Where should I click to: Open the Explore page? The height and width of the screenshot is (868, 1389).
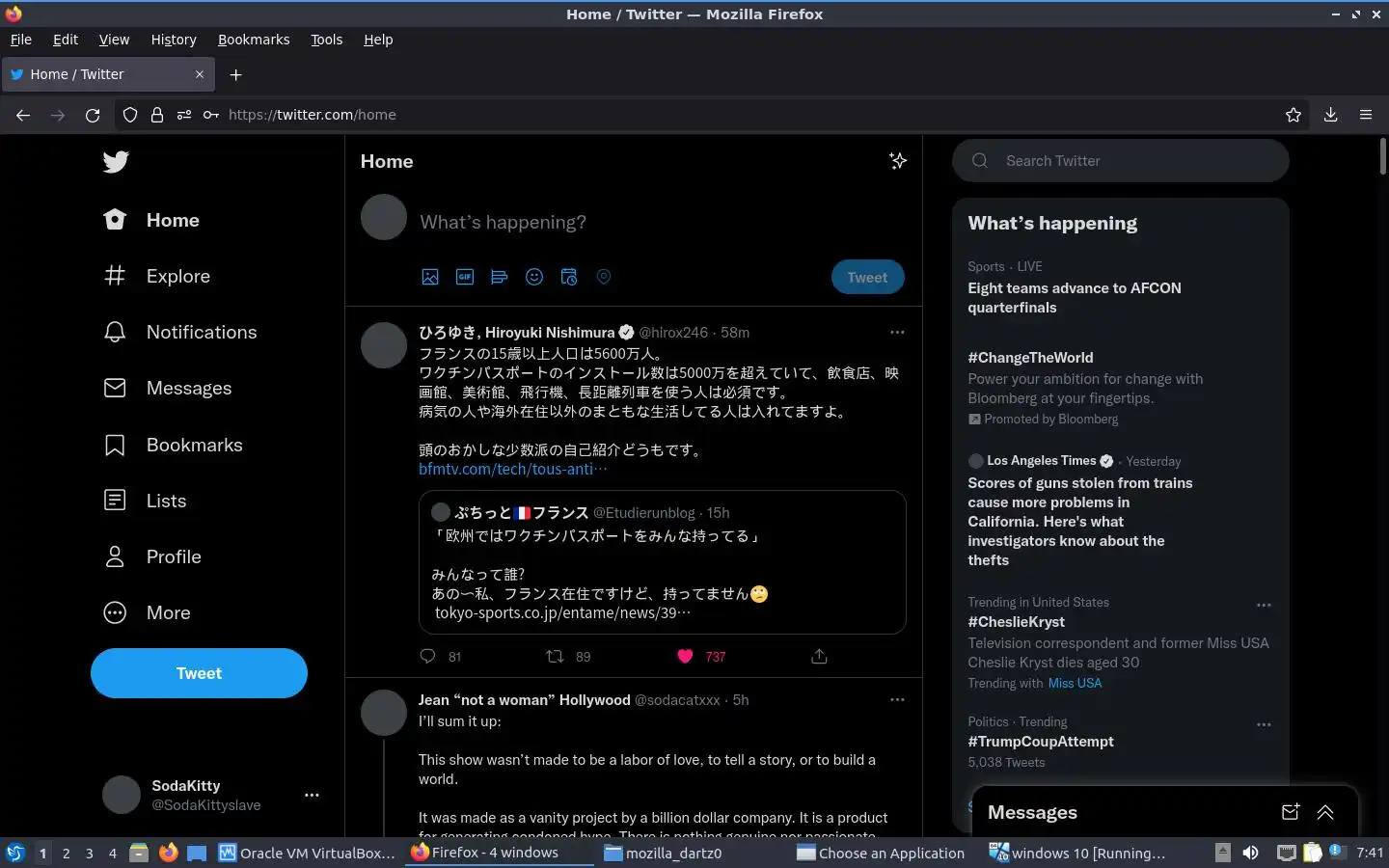point(156,276)
